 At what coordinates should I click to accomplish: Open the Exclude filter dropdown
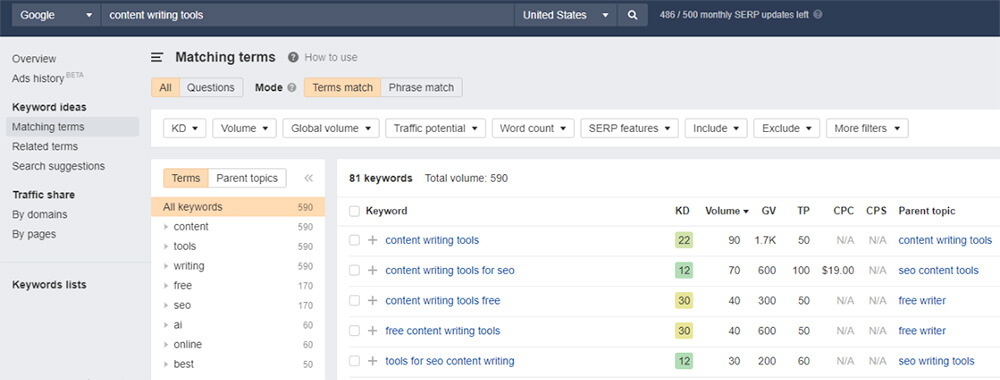click(x=787, y=128)
